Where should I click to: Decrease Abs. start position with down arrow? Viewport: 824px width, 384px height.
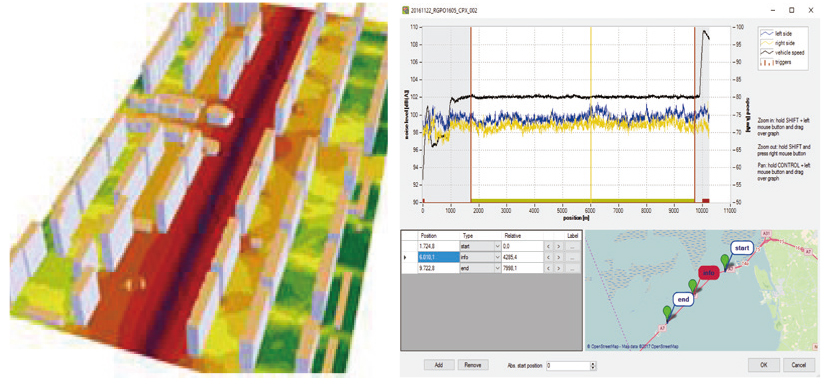pyautogui.click(x=594, y=367)
